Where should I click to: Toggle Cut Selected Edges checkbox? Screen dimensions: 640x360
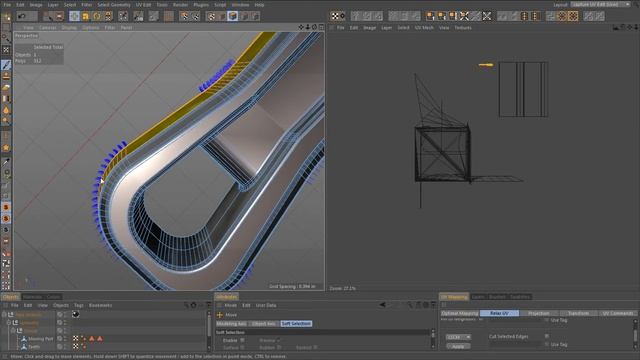pos(547,336)
